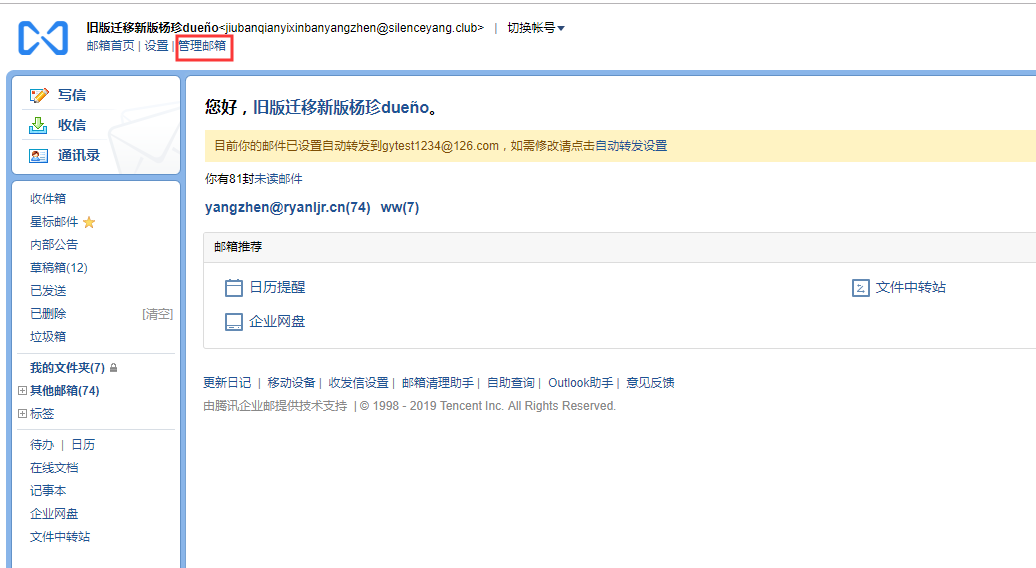Screen dimensions: 1036x568
Task: Expand the 其他邮箱(74) folder tree
Action: (22, 391)
